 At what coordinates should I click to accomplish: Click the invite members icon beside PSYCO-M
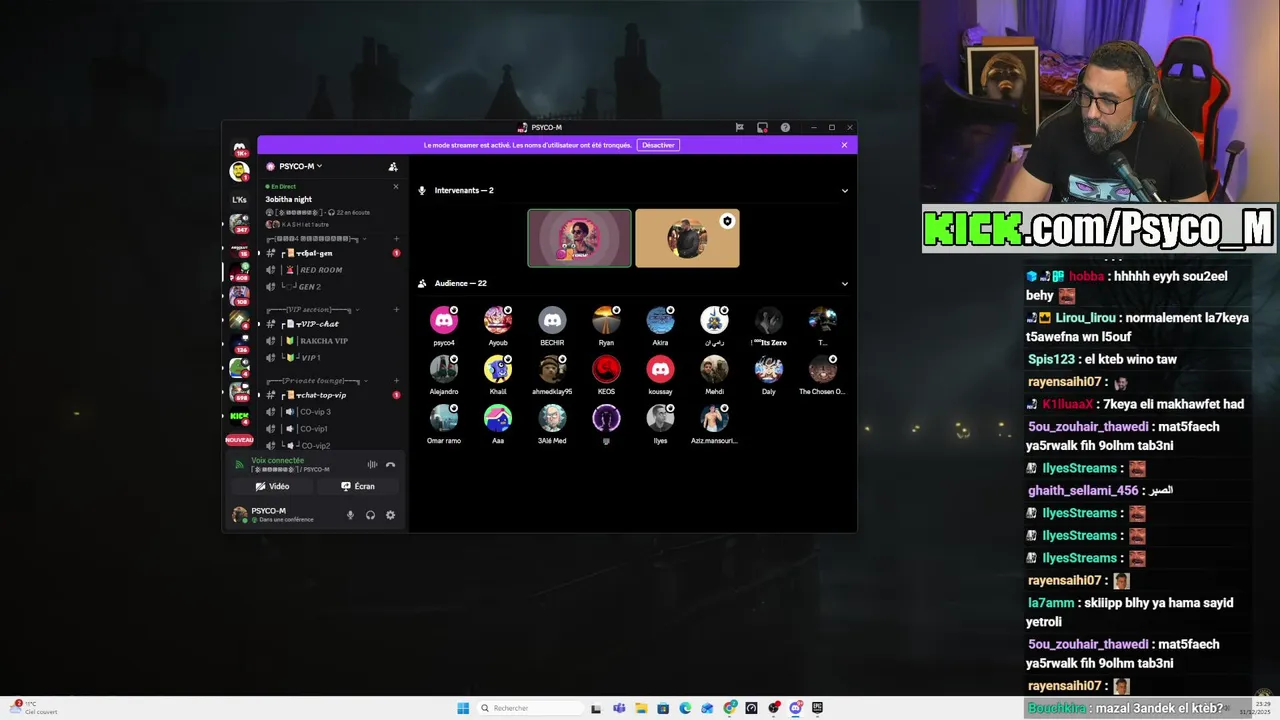click(393, 166)
